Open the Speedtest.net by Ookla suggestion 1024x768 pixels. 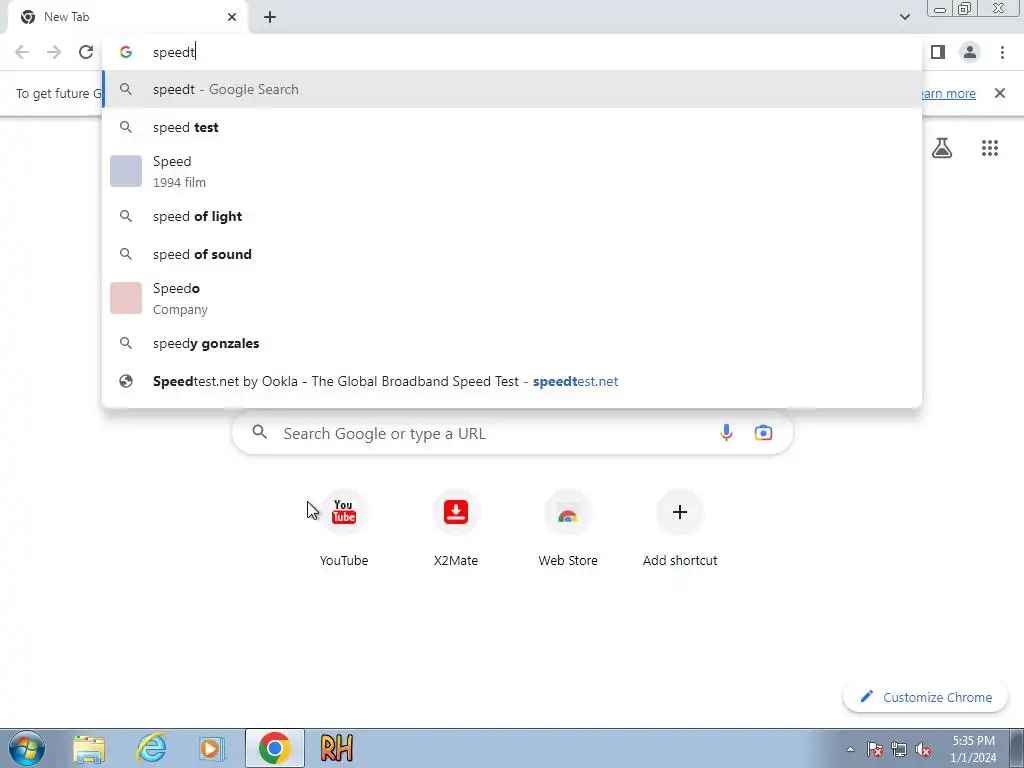coord(512,381)
